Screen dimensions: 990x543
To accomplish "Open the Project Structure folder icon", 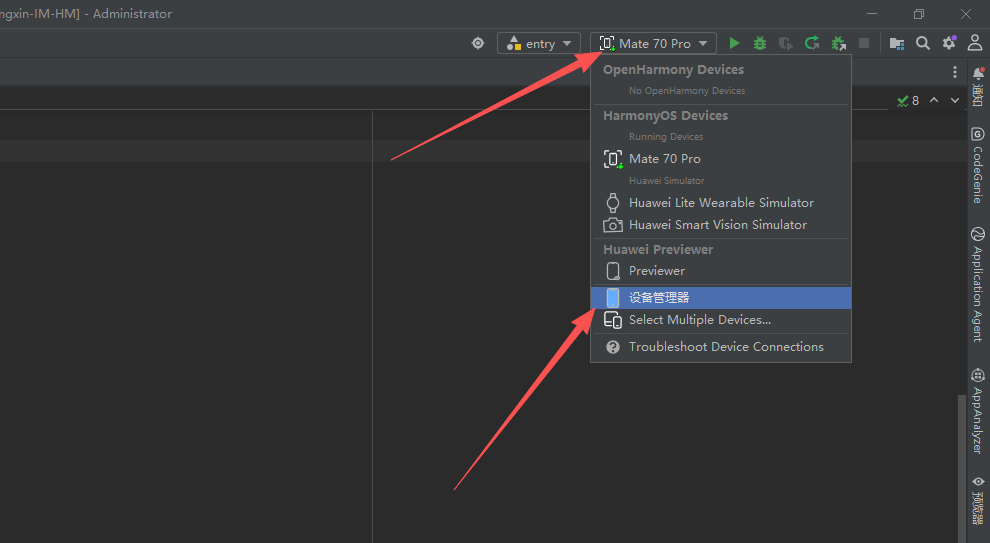I will coord(897,43).
